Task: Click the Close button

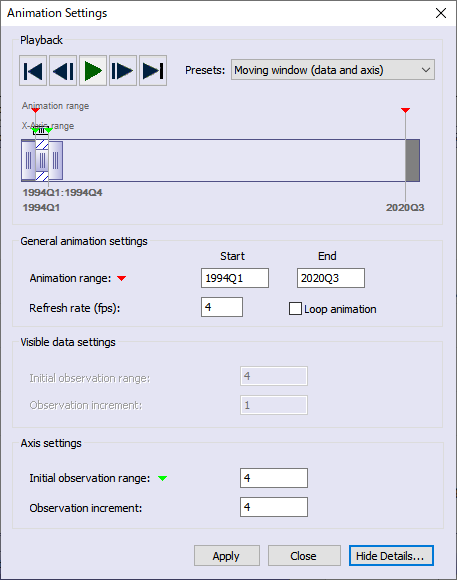Action: (x=304, y=556)
